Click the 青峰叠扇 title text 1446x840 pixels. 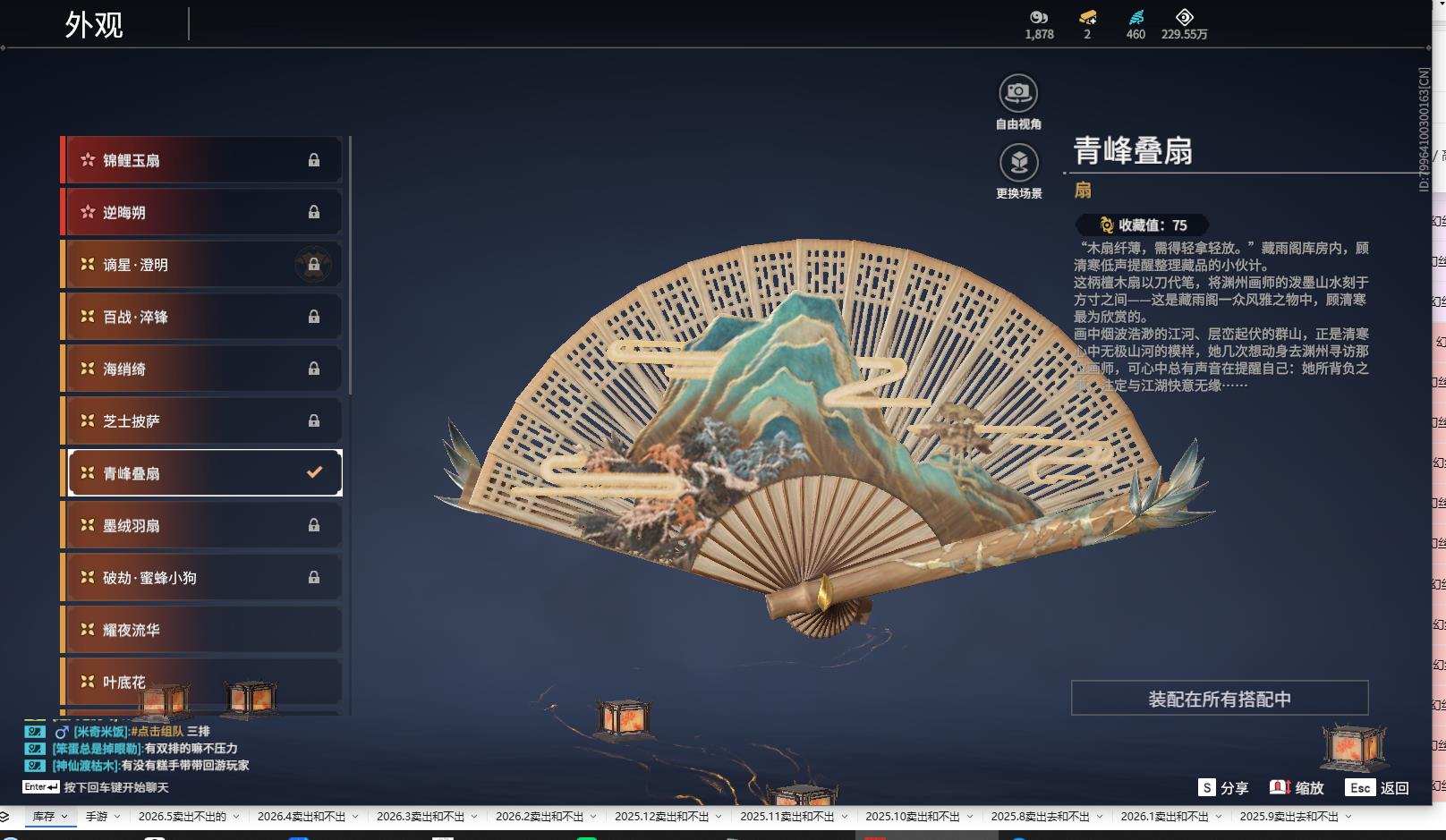click(1133, 151)
